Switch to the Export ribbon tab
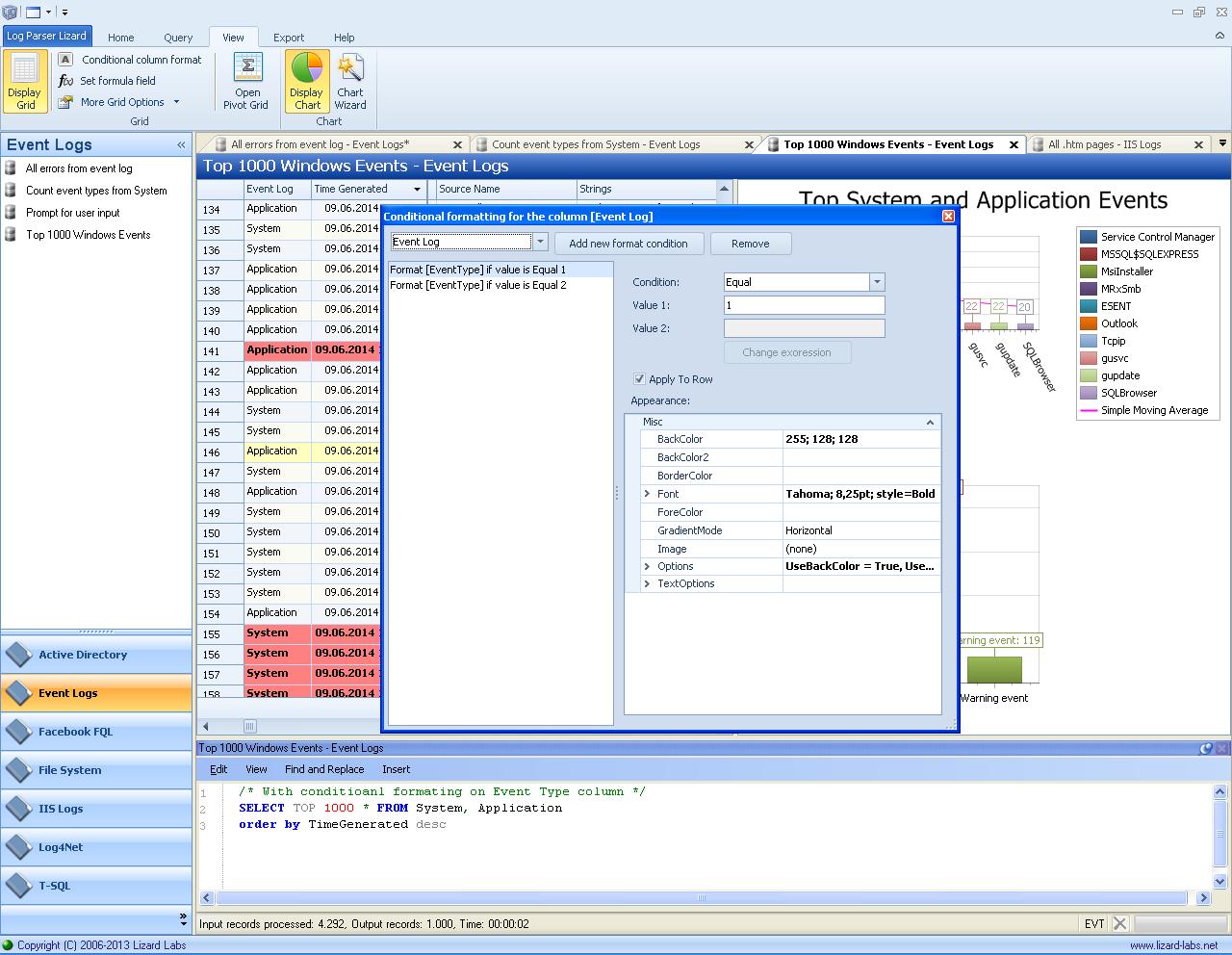1232x955 pixels. click(289, 38)
